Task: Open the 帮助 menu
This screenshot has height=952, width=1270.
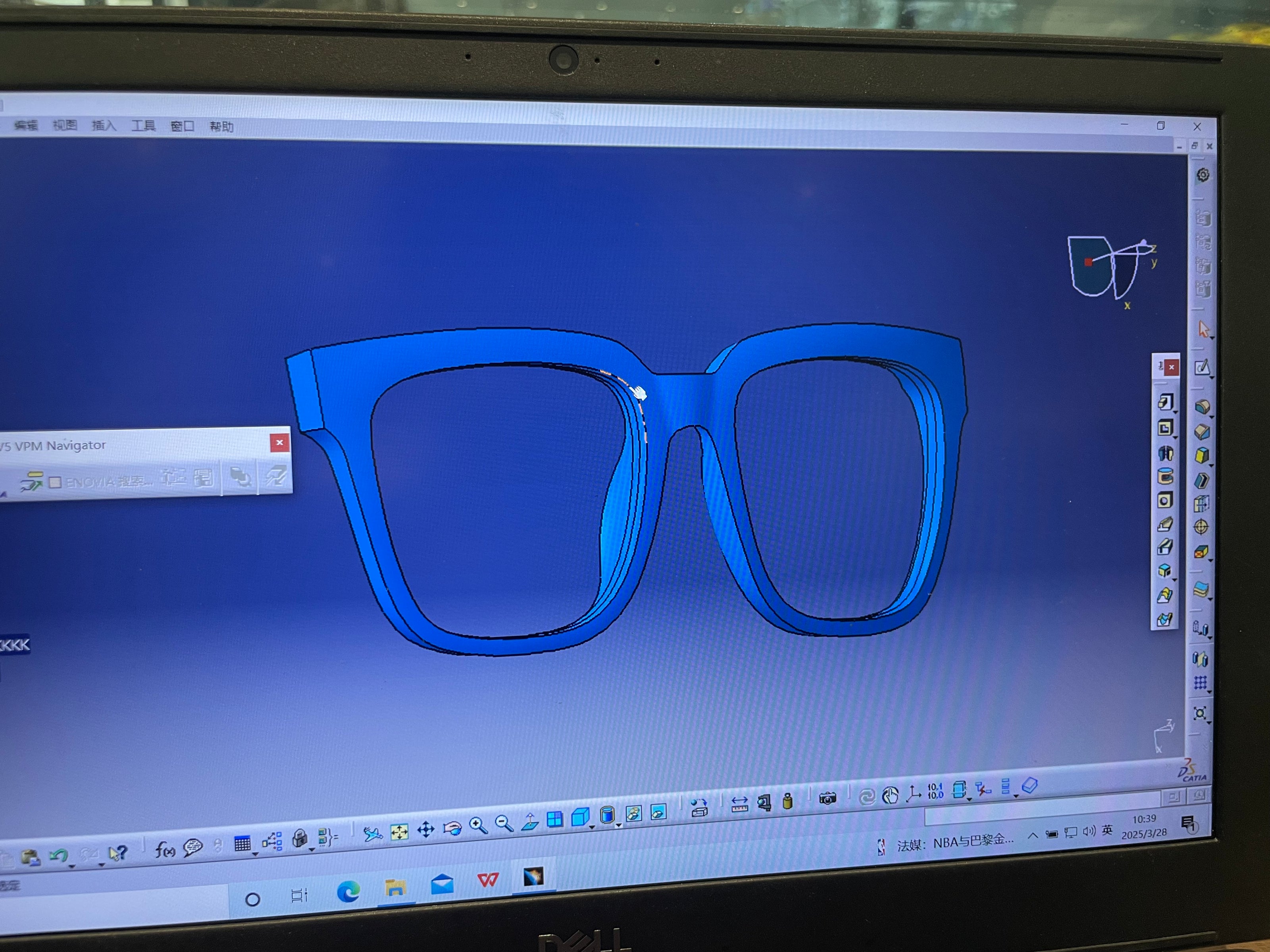Action: (x=221, y=127)
